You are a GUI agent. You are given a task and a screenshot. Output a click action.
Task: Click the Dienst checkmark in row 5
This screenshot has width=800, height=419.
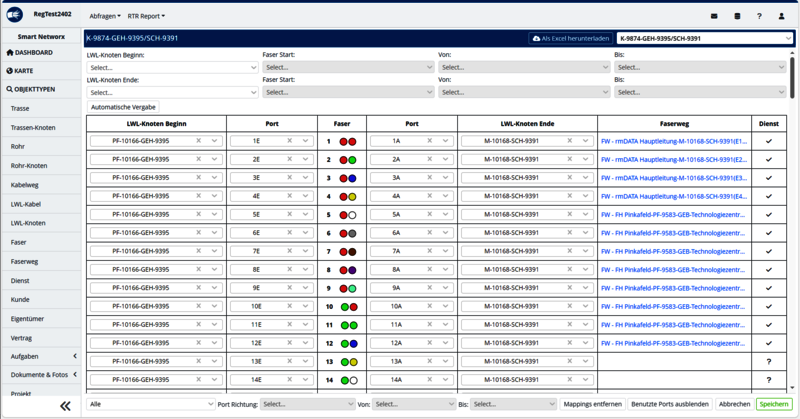(769, 214)
